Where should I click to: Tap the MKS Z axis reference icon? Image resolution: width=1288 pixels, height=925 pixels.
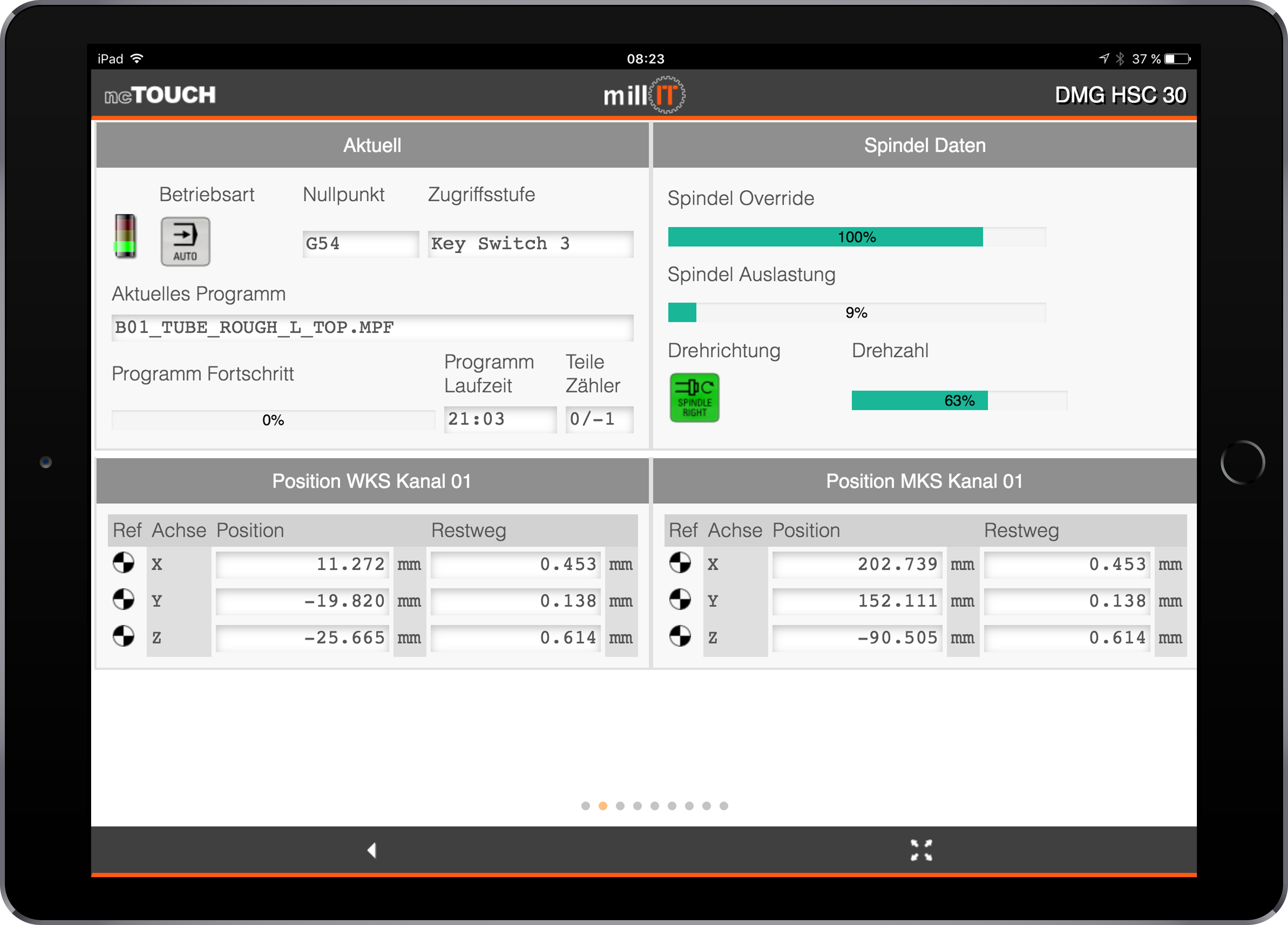coord(680,636)
